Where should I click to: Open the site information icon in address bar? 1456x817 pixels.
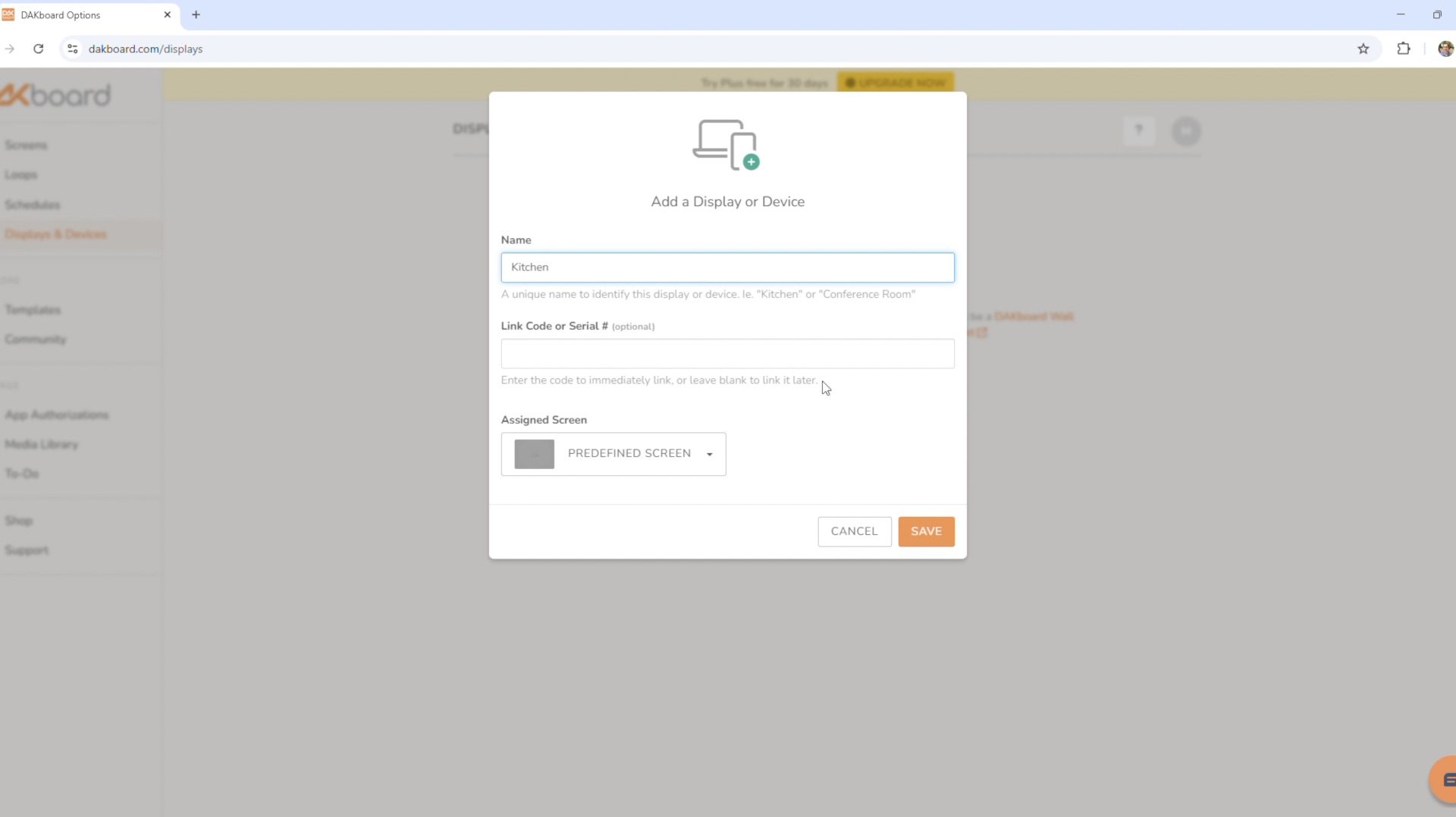73,49
